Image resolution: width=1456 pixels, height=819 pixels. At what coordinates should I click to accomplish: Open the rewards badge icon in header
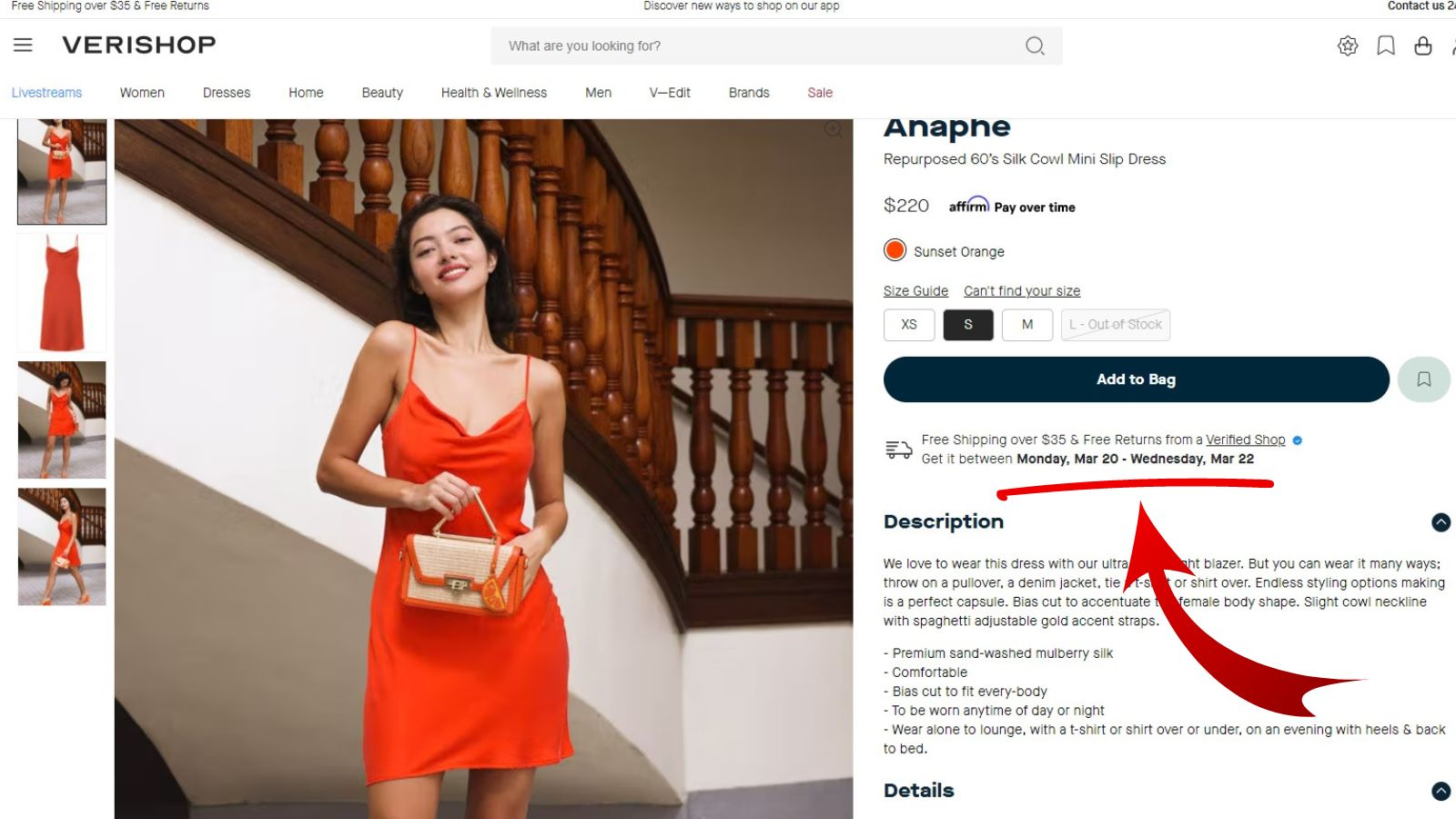click(x=1348, y=45)
